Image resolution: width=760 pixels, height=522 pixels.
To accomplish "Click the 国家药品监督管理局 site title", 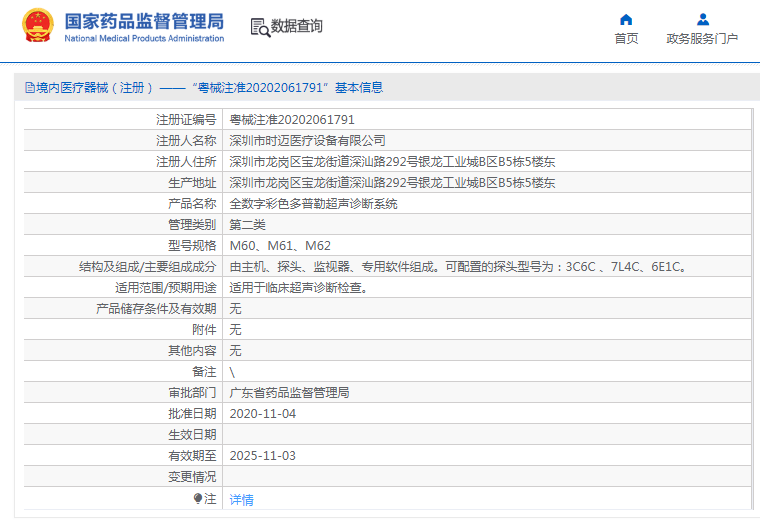I will (x=144, y=21).
